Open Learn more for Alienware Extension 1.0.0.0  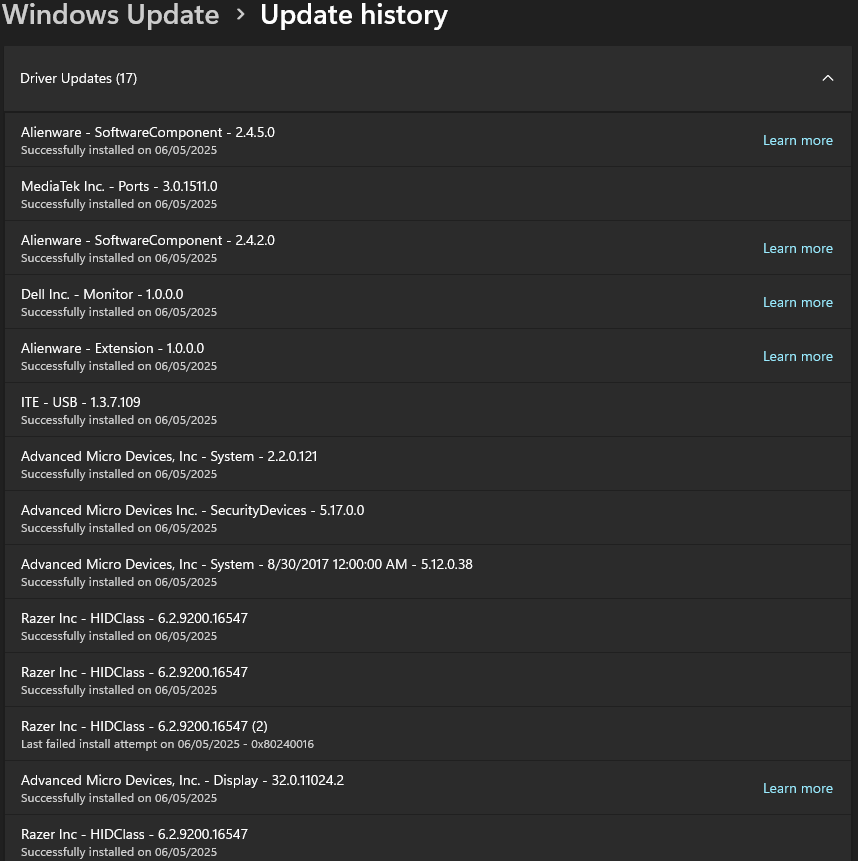[x=798, y=356]
